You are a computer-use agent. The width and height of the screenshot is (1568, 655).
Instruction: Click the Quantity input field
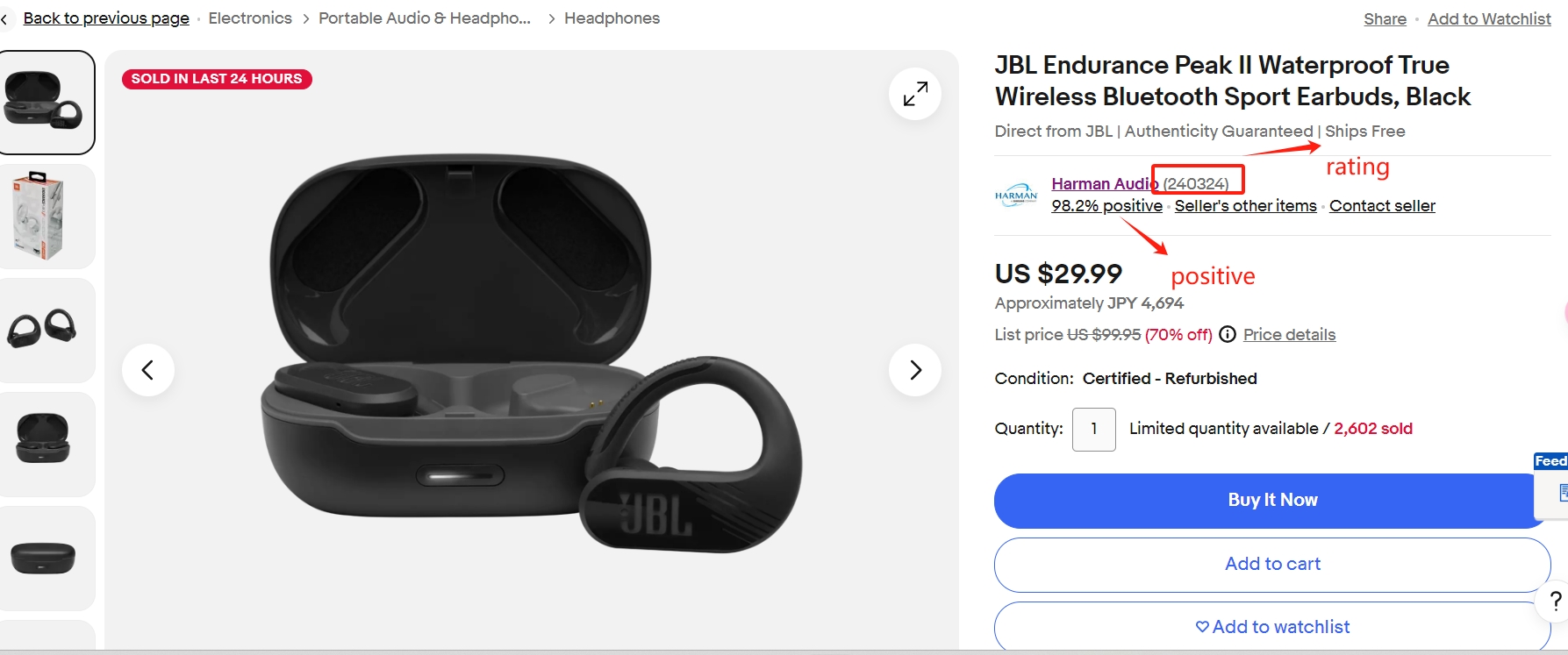pos(1094,430)
